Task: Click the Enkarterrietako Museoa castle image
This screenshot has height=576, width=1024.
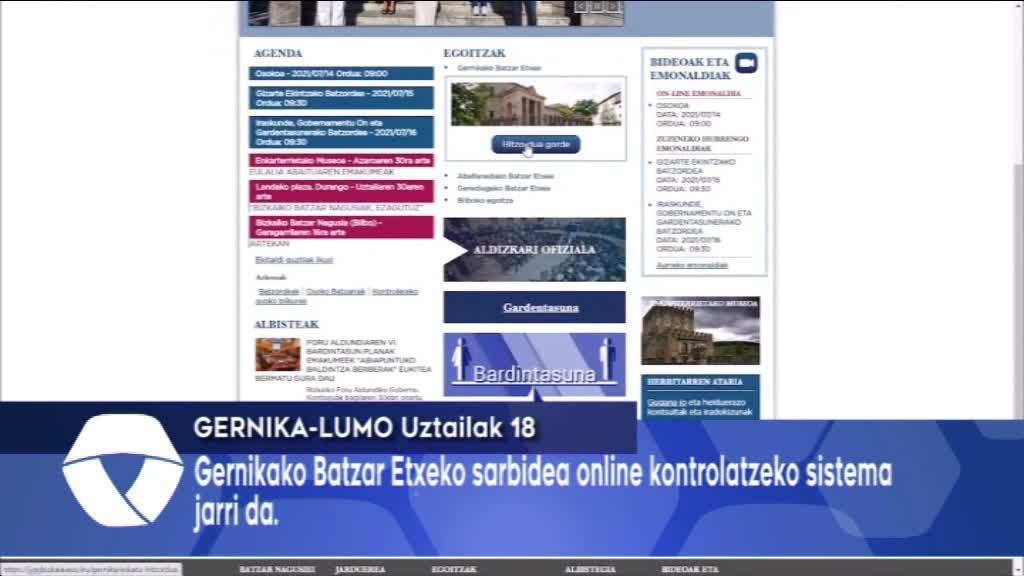Action: tap(700, 330)
